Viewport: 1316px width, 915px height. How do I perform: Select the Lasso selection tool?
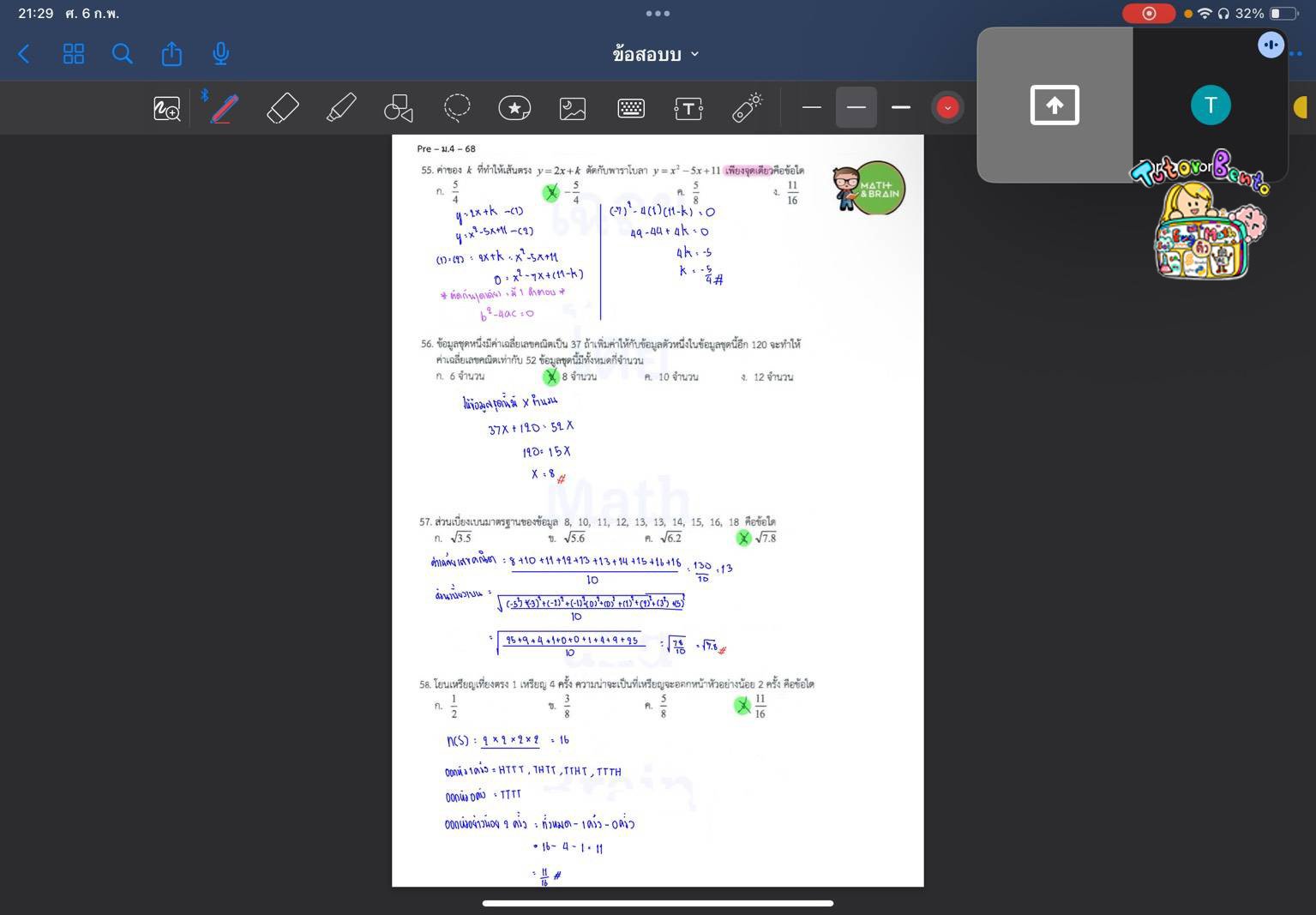[x=456, y=107]
